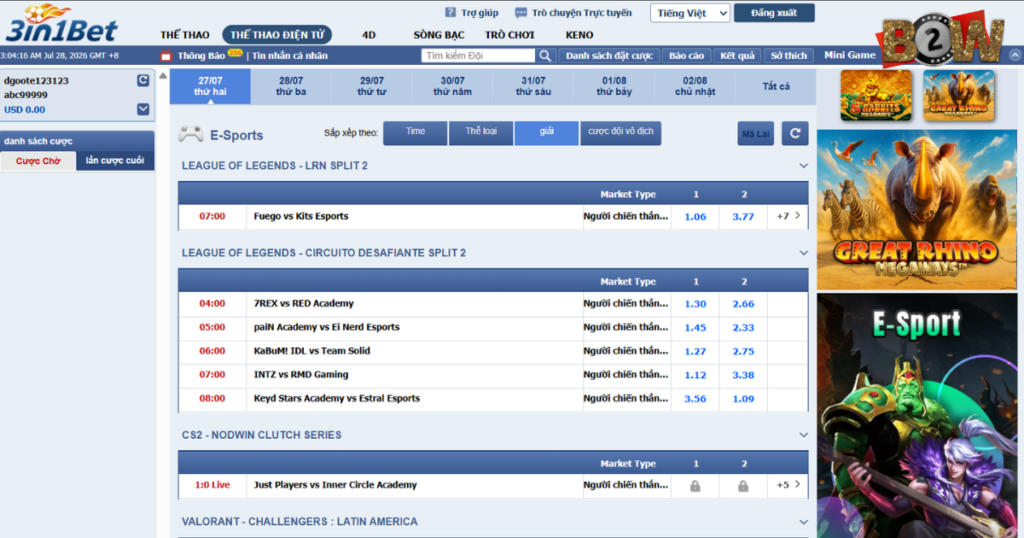The image size is (1024, 538).
Task: Bet odds 2.33 on Ei Nerd Esports
Action: 743,327
